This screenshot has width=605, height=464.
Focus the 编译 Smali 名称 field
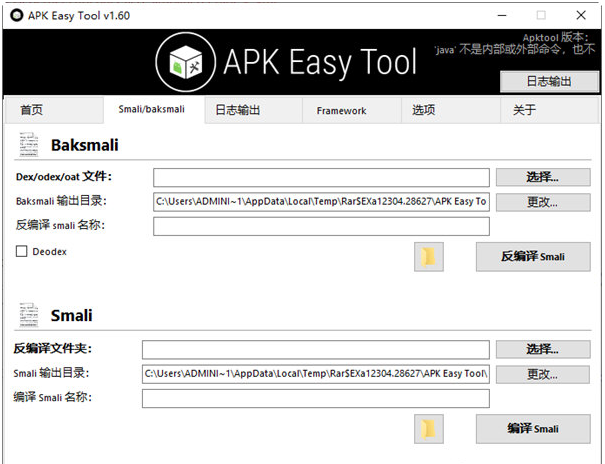click(x=316, y=398)
